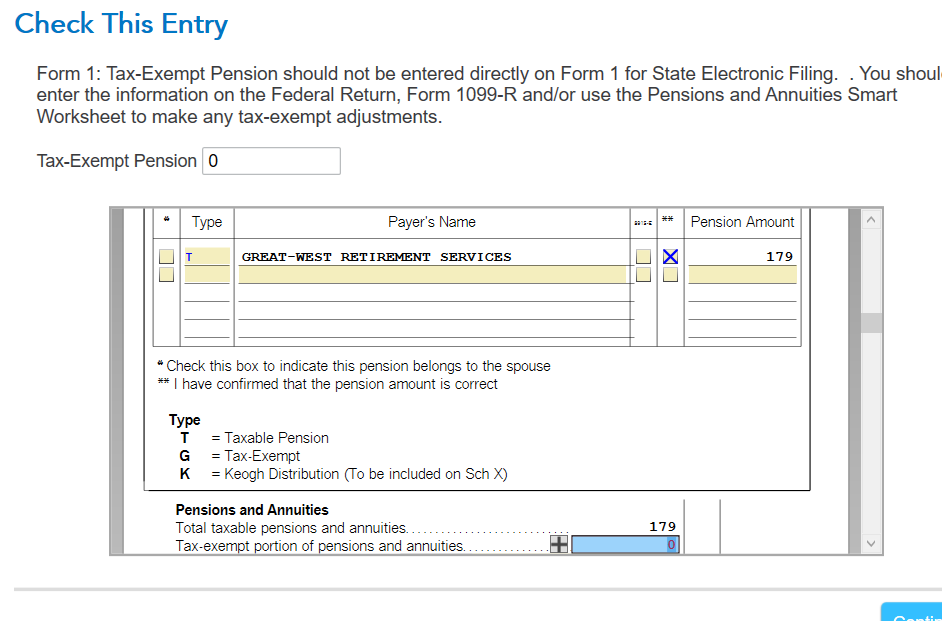Click the empty Payer's Name field below Great-West
The image size is (942, 621).
pos(432,274)
